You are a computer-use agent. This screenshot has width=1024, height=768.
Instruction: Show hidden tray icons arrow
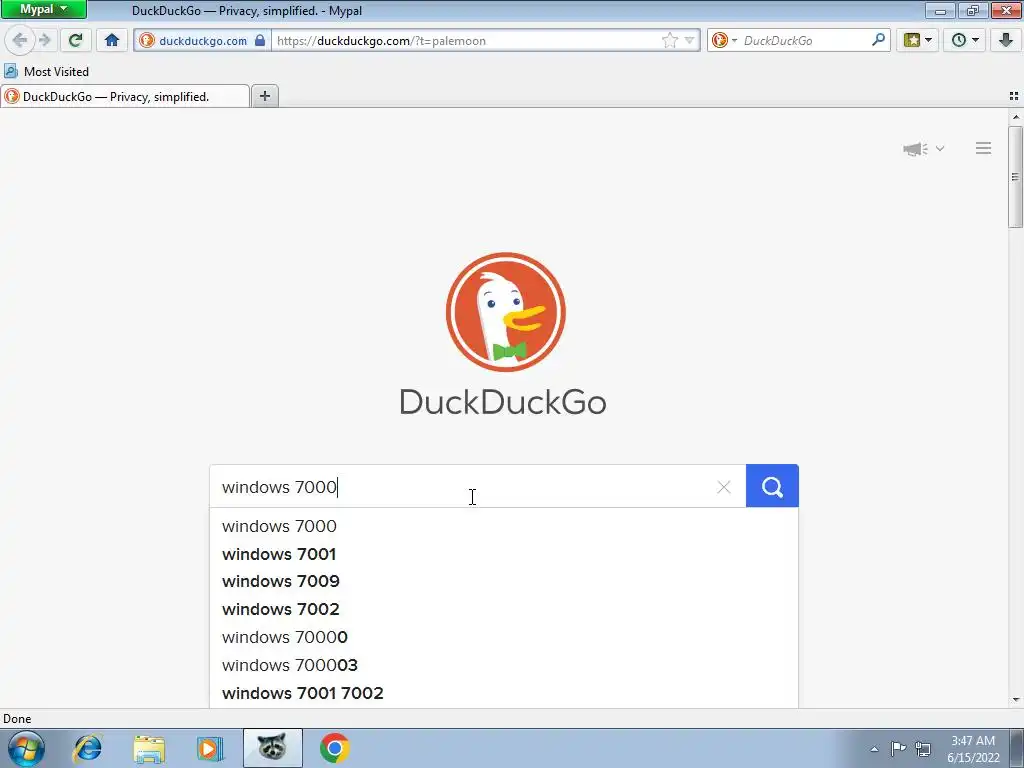(x=874, y=749)
